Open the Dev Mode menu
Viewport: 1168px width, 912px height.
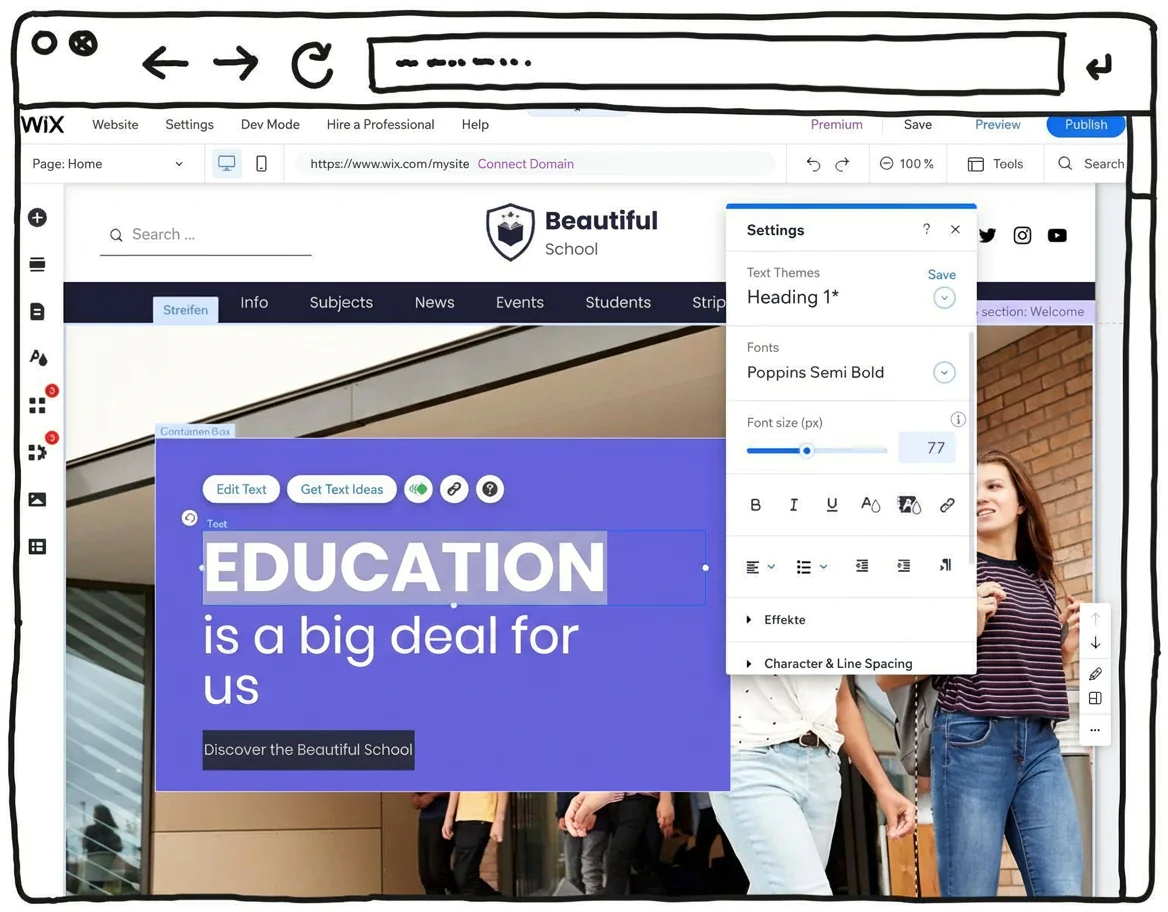(270, 124)
